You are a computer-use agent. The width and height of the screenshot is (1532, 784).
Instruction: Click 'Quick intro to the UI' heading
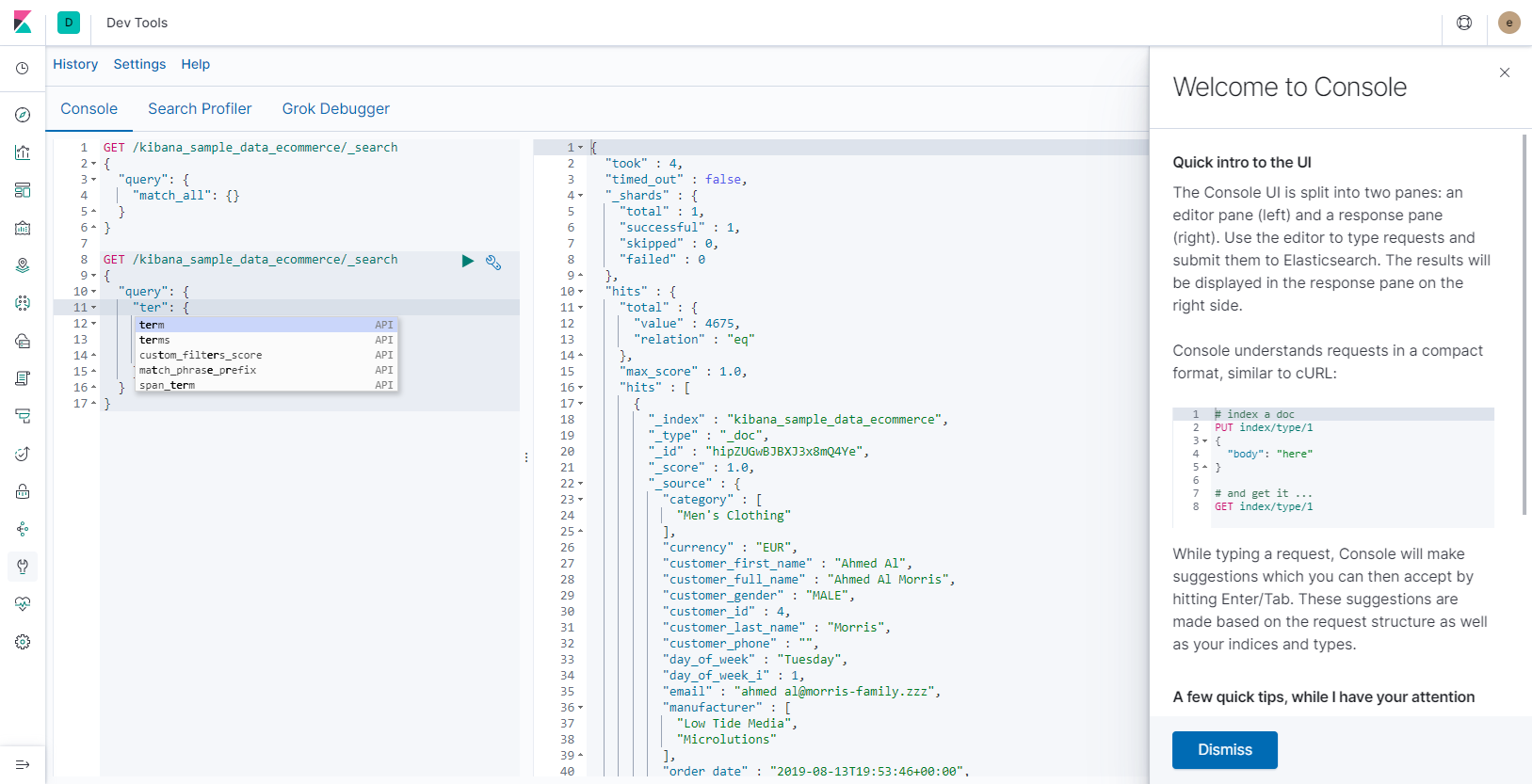pos(1242,162)
